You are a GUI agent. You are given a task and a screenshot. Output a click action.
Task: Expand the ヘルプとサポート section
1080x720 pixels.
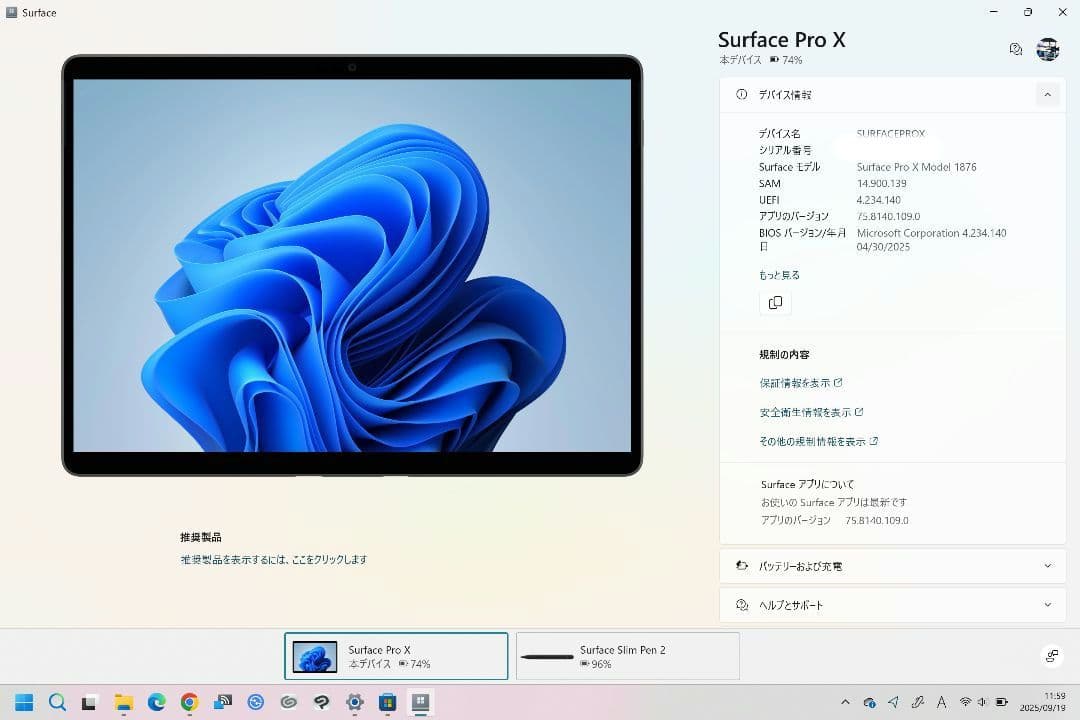coord(1045,605)
